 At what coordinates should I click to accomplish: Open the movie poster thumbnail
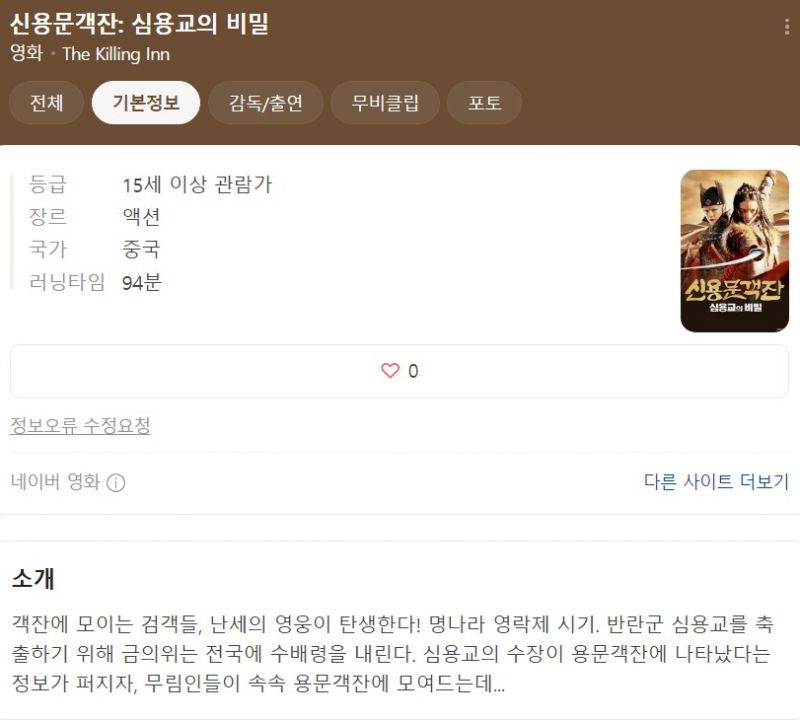[x=734, y=251]
